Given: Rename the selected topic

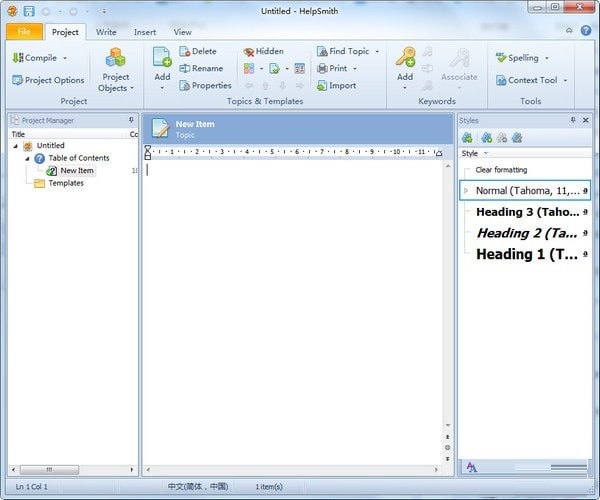Looking at the screenshot, I should [x=201, y=68].
